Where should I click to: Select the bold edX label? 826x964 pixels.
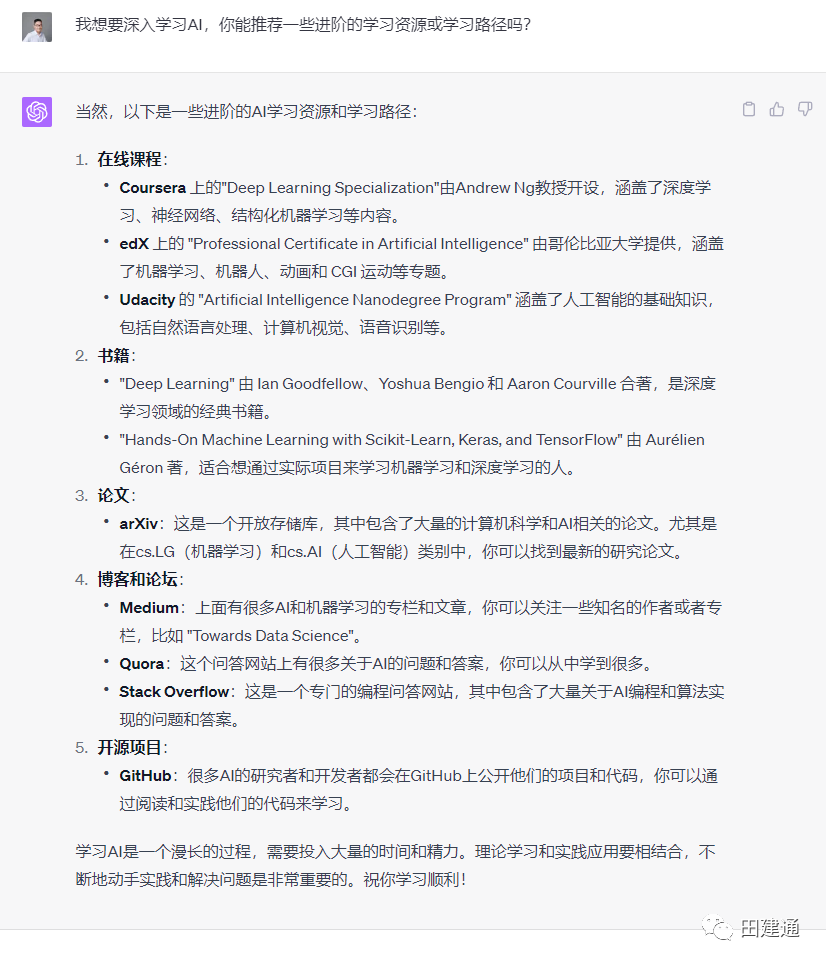[135, 244]
